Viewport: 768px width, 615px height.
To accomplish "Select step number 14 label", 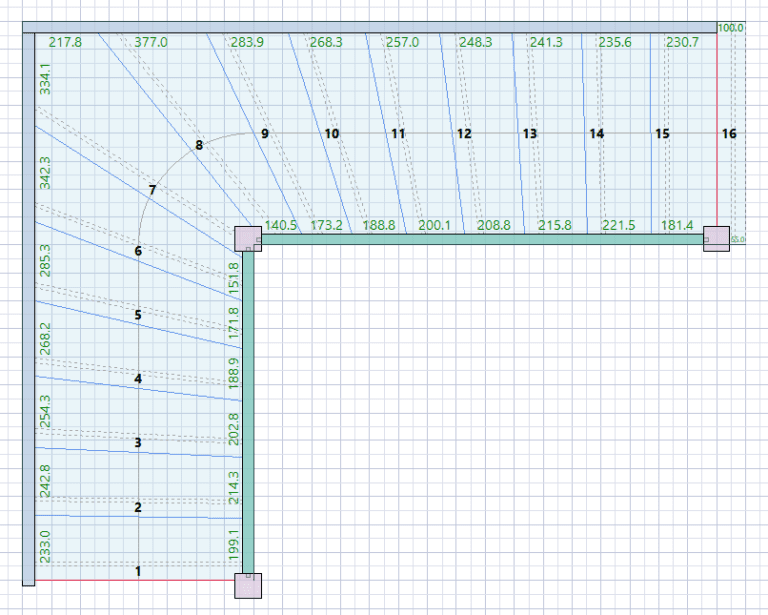I will click(x=596, y=133).
